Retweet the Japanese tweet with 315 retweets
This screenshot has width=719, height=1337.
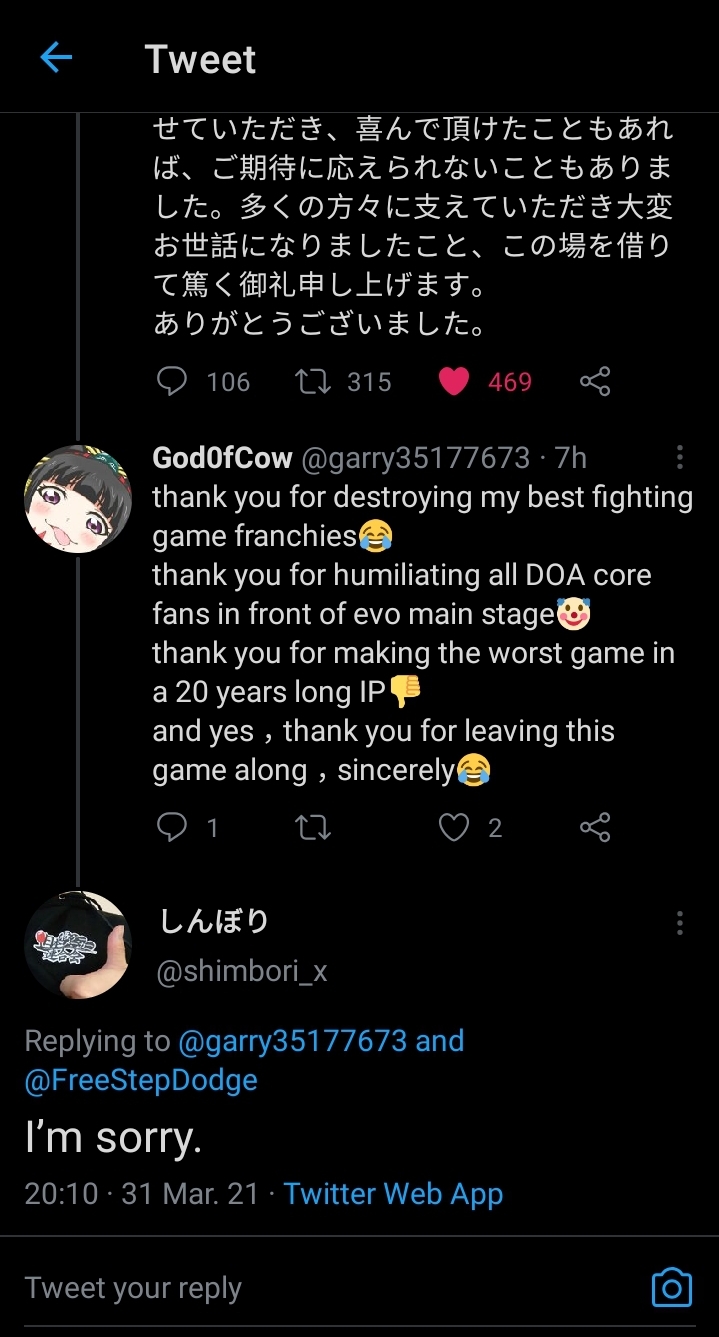click(x=314, y=381)
